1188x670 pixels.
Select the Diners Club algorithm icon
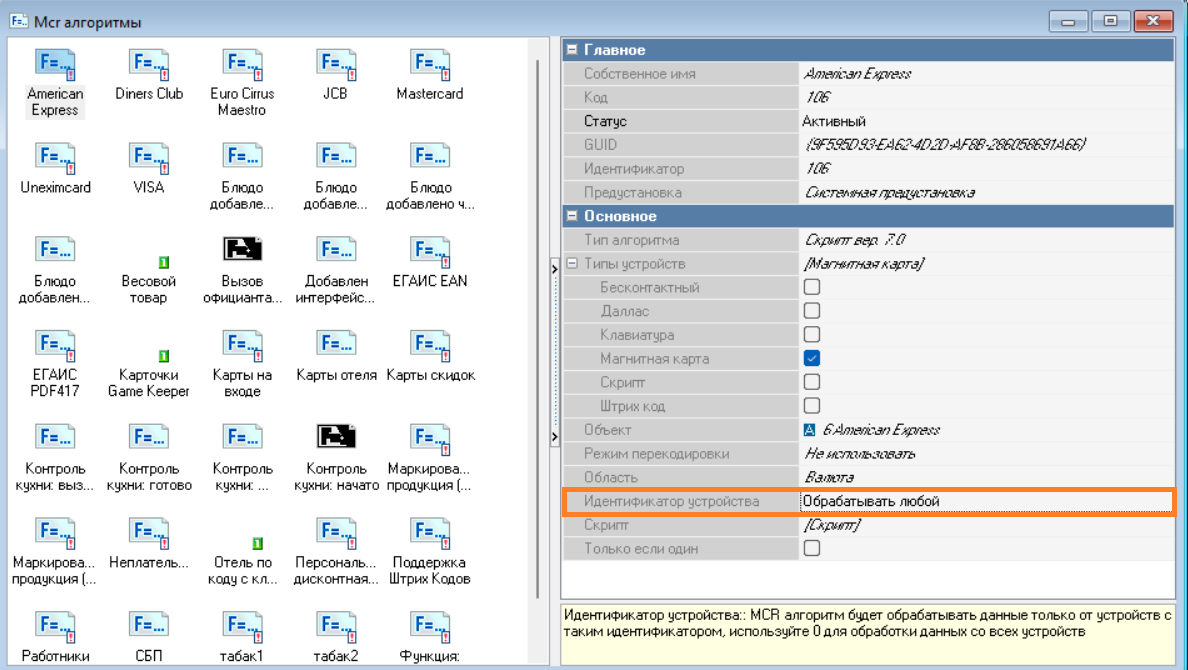tap(149, 66)
